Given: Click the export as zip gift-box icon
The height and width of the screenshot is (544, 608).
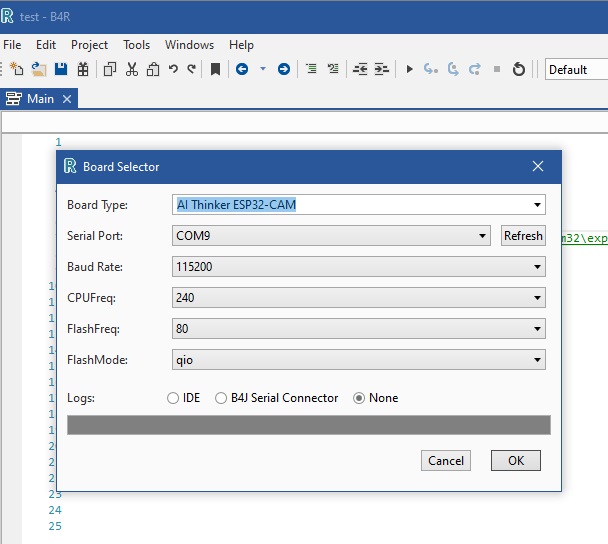Looking at the screenshot, I should [83, 69].
